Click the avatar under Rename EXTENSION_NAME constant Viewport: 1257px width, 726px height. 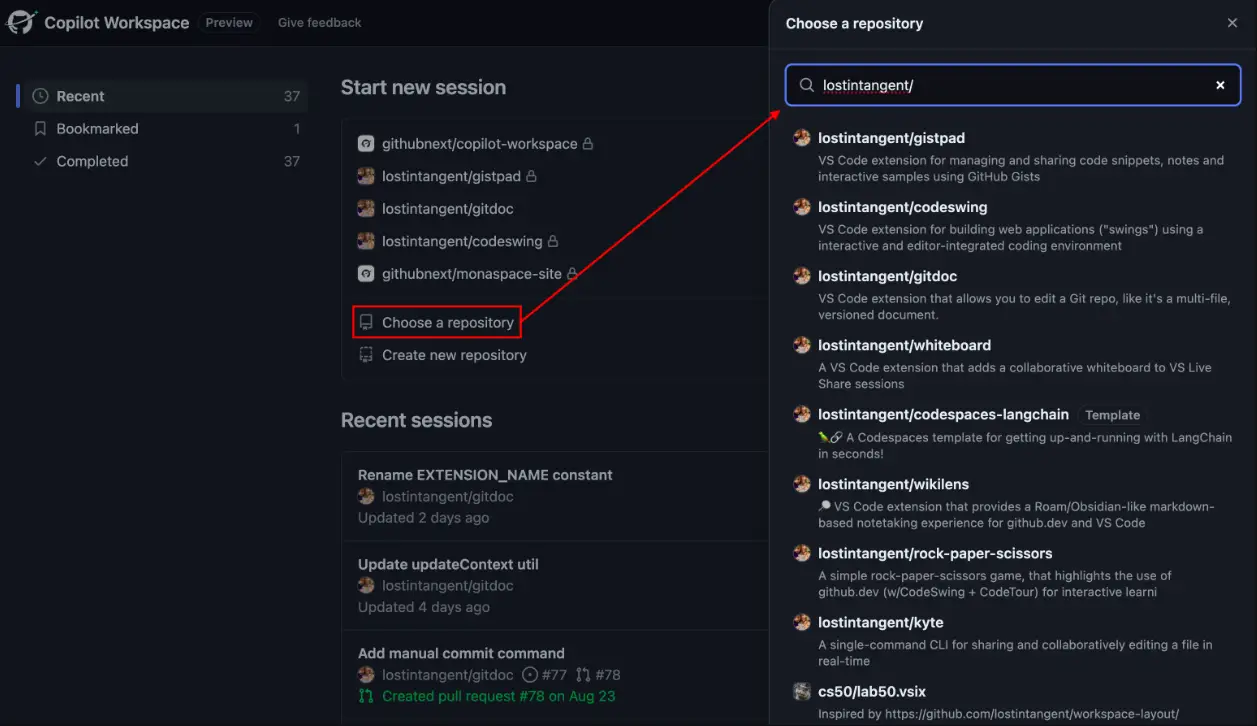(366, 497)
